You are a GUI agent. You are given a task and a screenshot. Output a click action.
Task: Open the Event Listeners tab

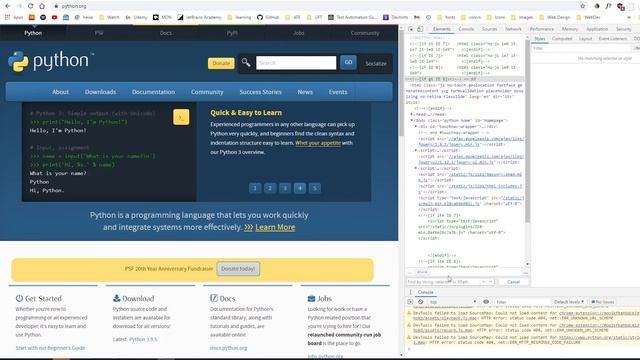(613, 38)
